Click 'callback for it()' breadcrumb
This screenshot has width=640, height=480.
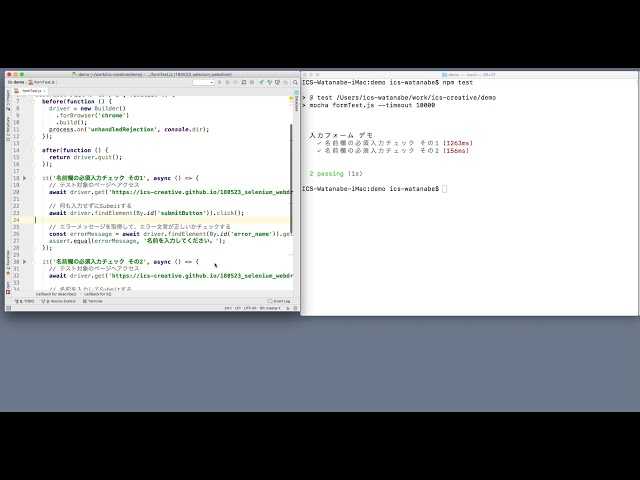click(98, 294)
